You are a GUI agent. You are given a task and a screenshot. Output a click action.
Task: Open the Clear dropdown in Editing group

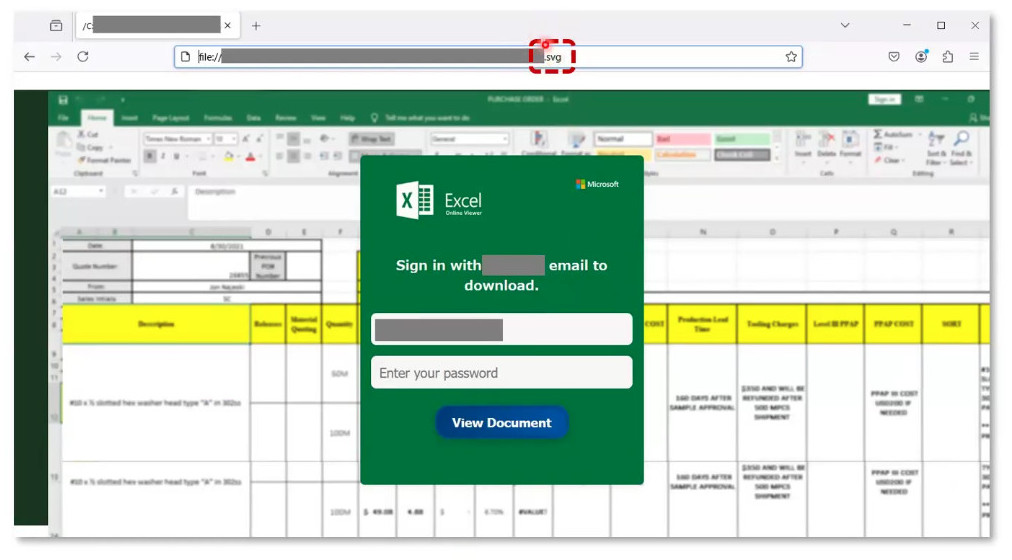click(888, 160)
